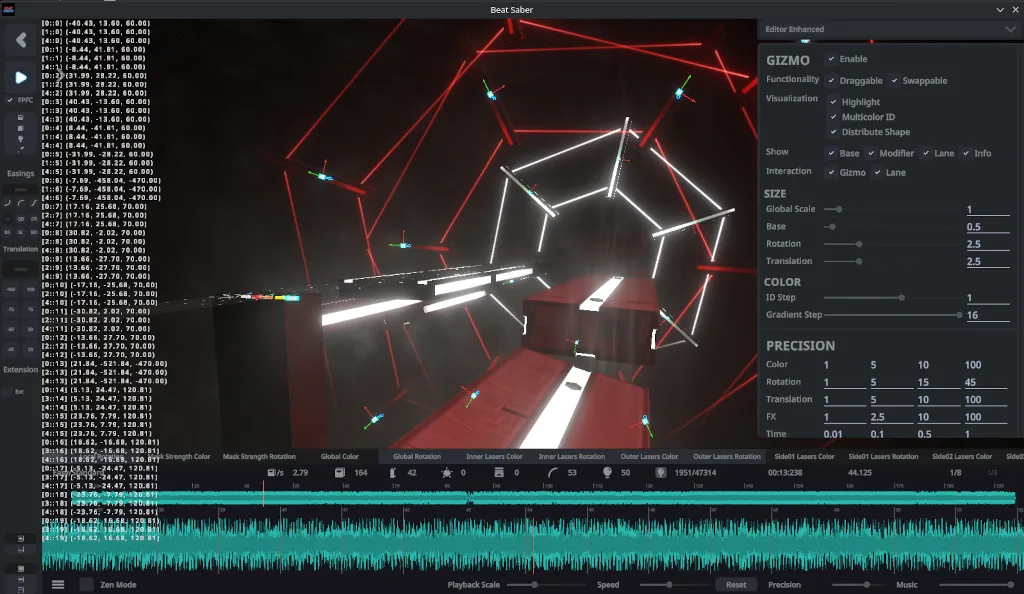Collapse the Editor Enhanced panel chevron
The image size is (1024, 594).
tap(1010, 29)
